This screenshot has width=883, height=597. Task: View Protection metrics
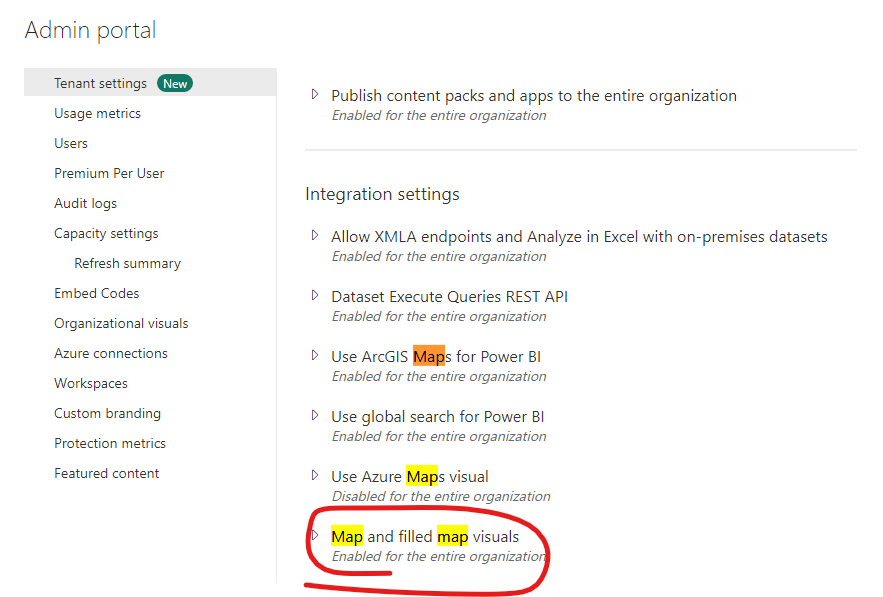click(x=110, y=443)
